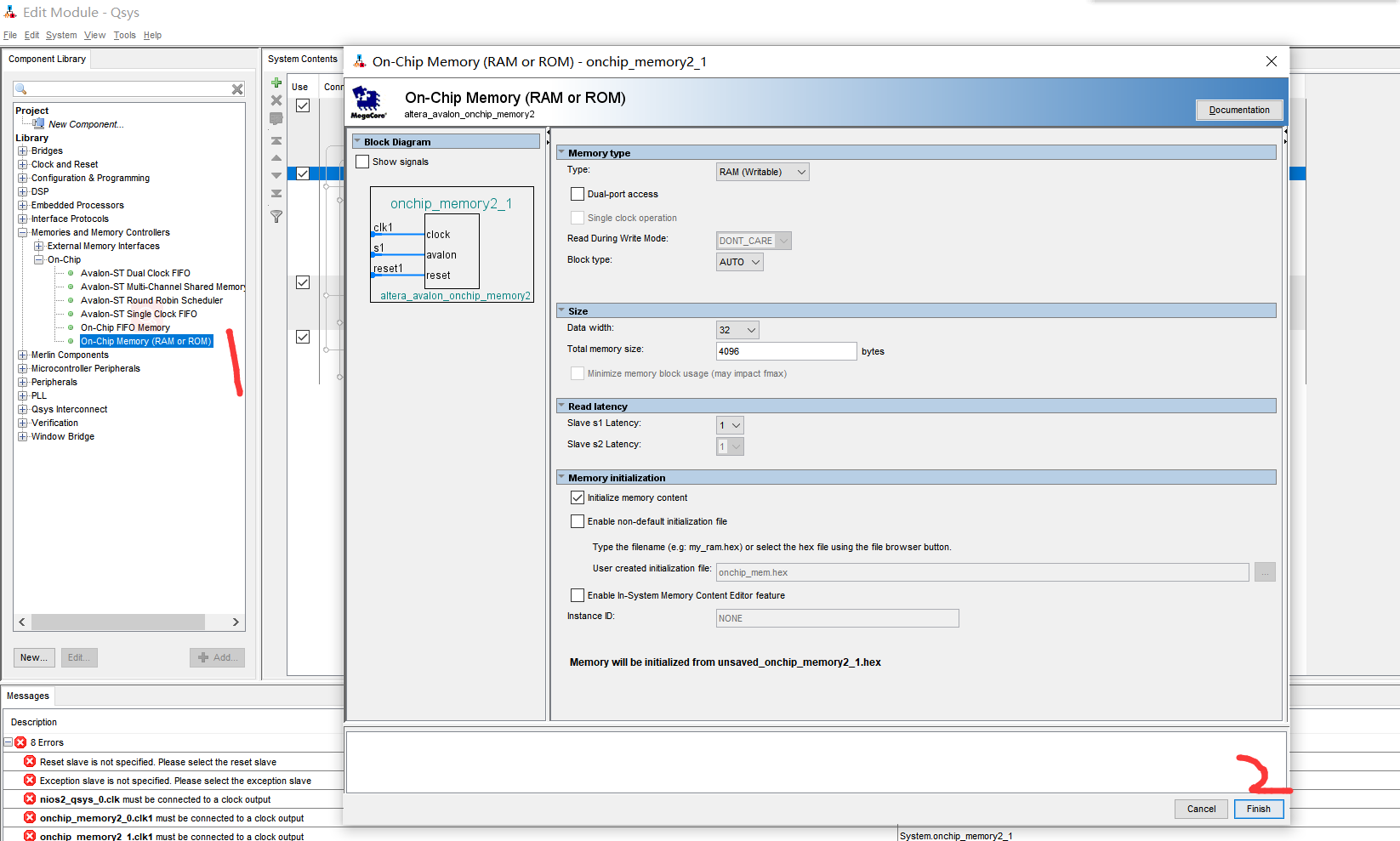Click the magnifier icon in library search box

pyautogui.click(x=21, y=89)
